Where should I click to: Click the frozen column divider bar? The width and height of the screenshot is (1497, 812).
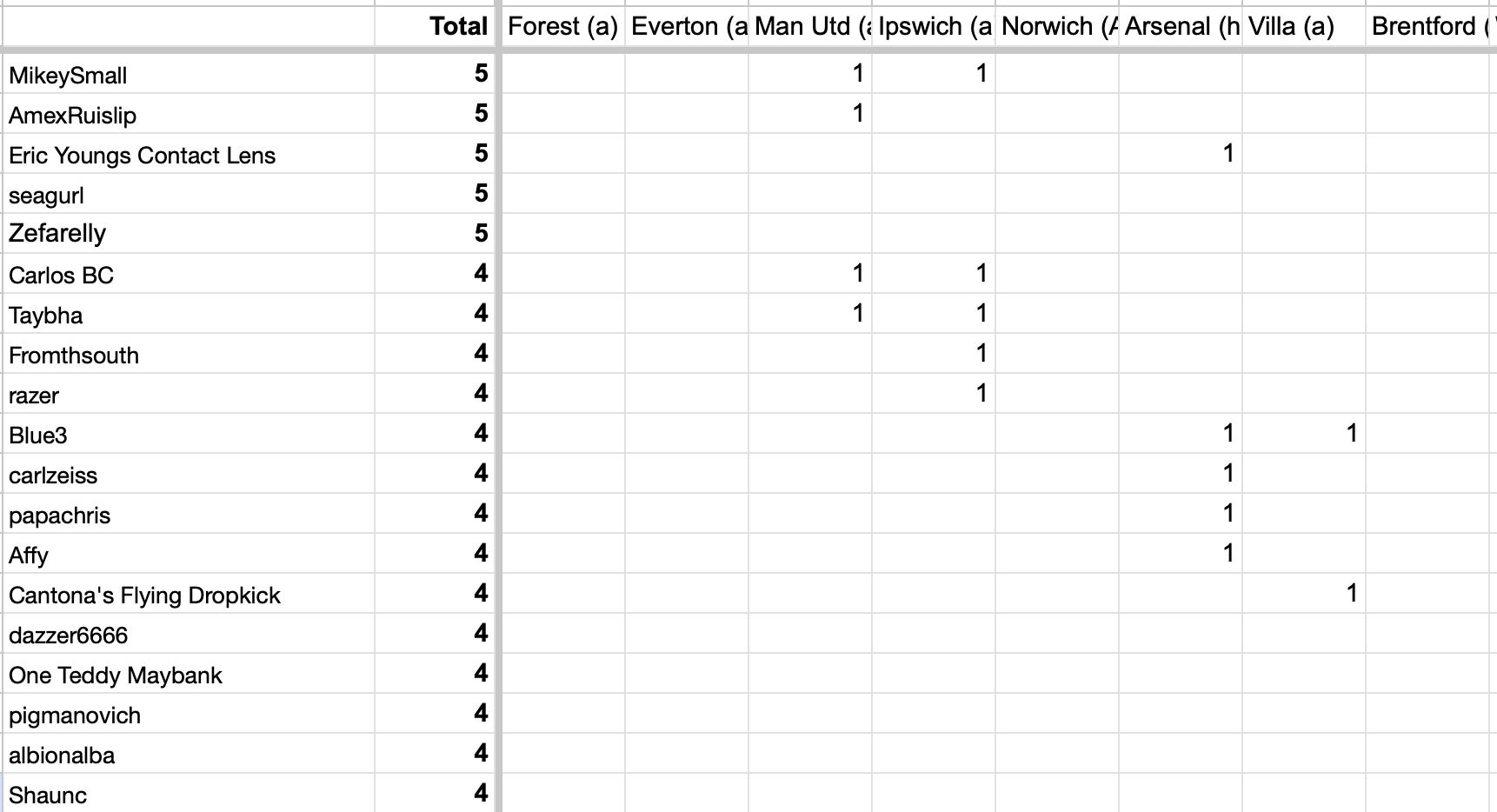[x=498, y=406]
